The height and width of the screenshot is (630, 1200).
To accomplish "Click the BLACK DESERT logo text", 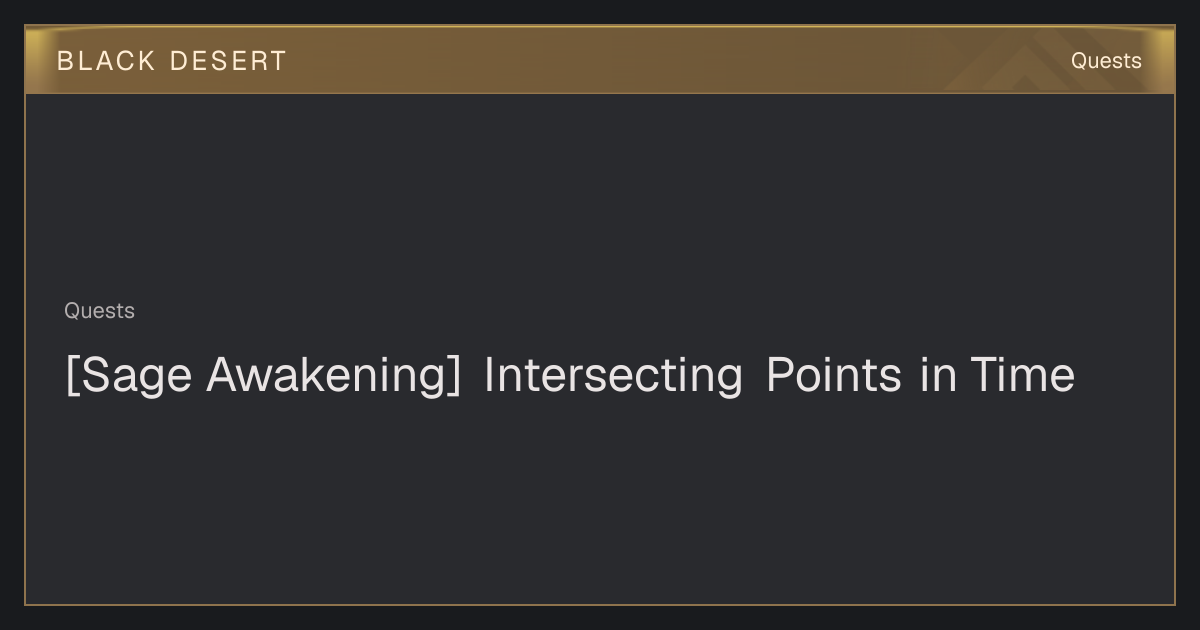I will pyautogui.click(x=172, y=61).
